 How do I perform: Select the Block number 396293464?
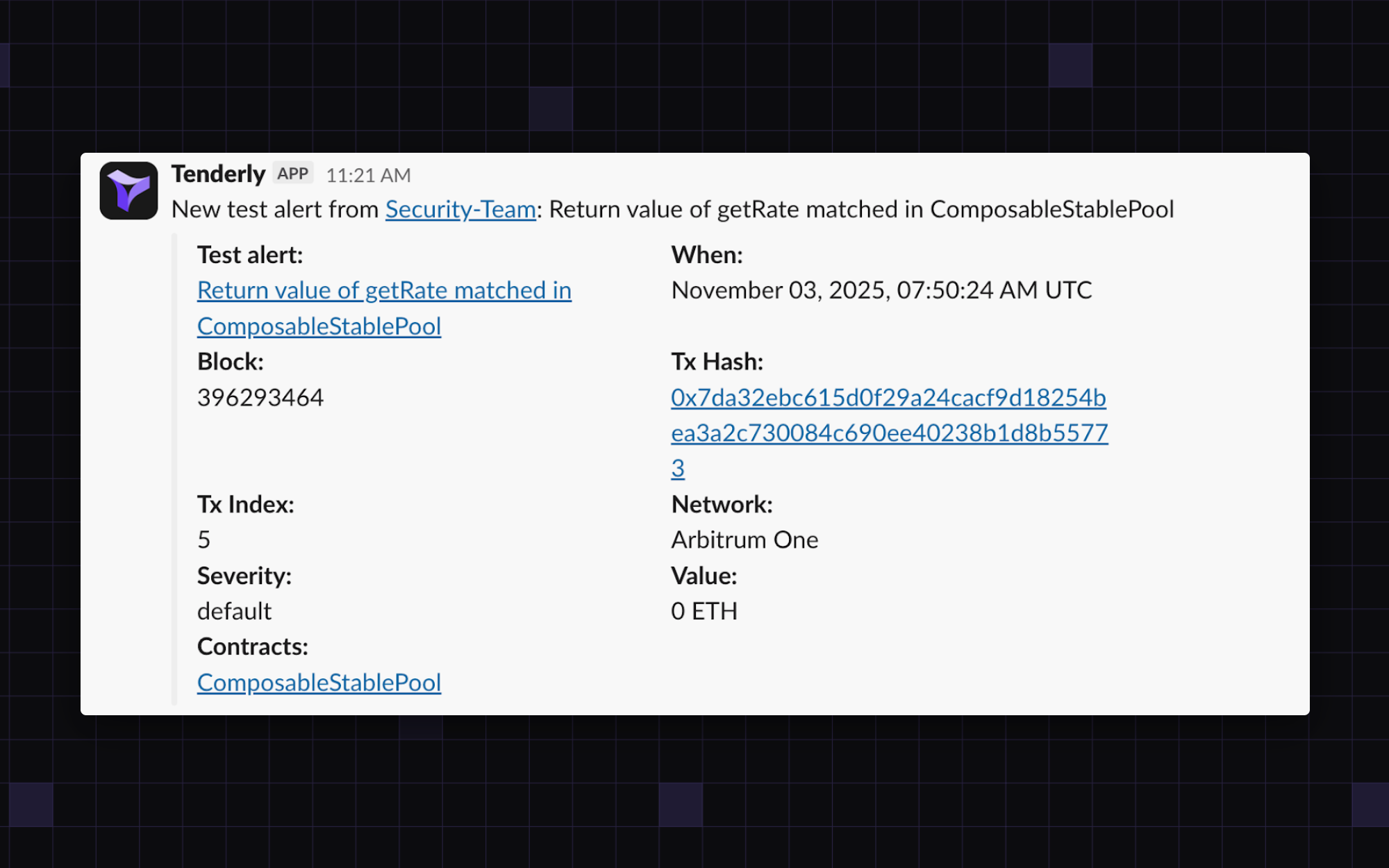pyautogui.click(x=260, y=397)
